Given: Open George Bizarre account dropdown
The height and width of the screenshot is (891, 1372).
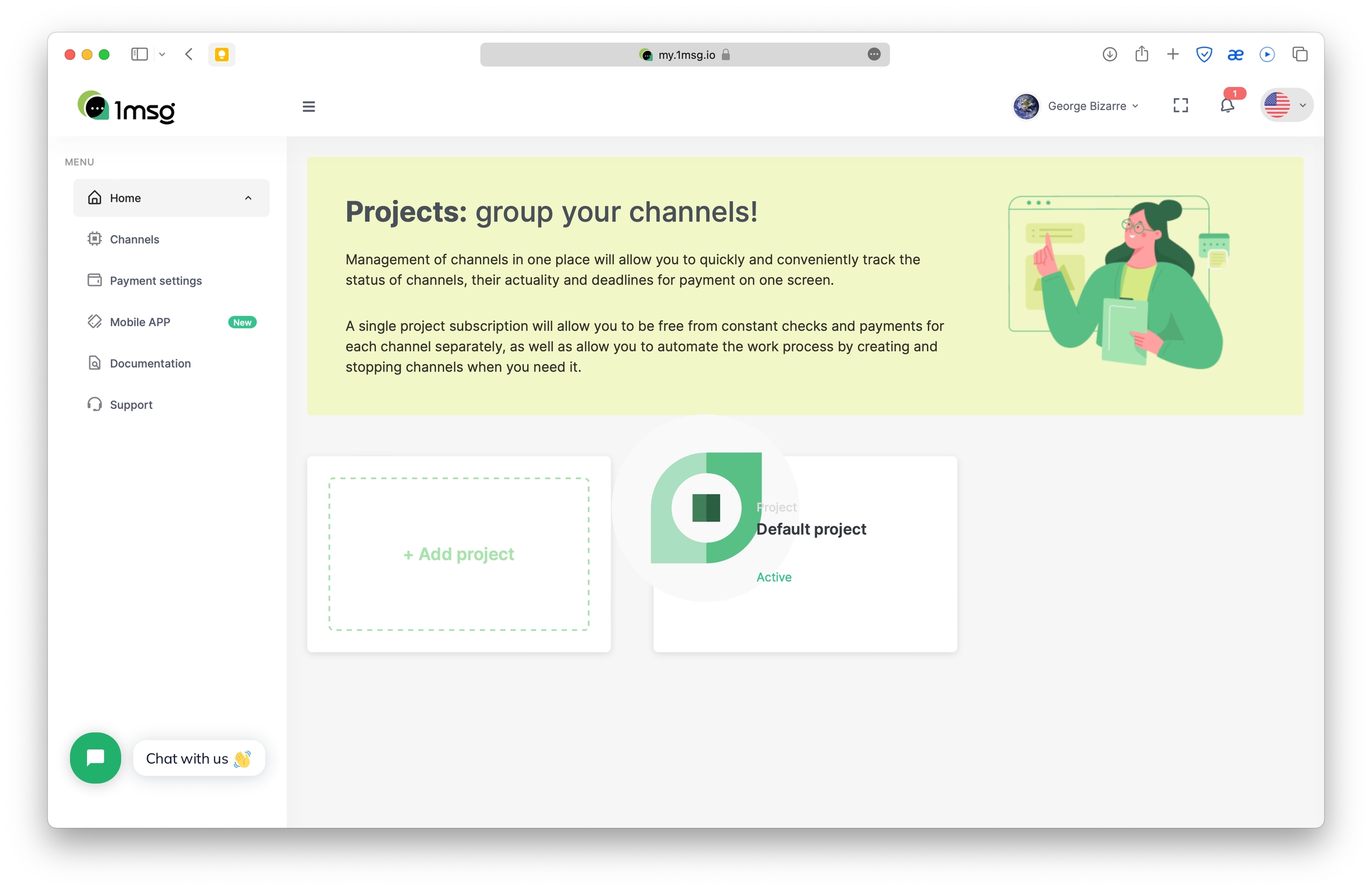Looking at the screenshot, I should pos(1077,106).
